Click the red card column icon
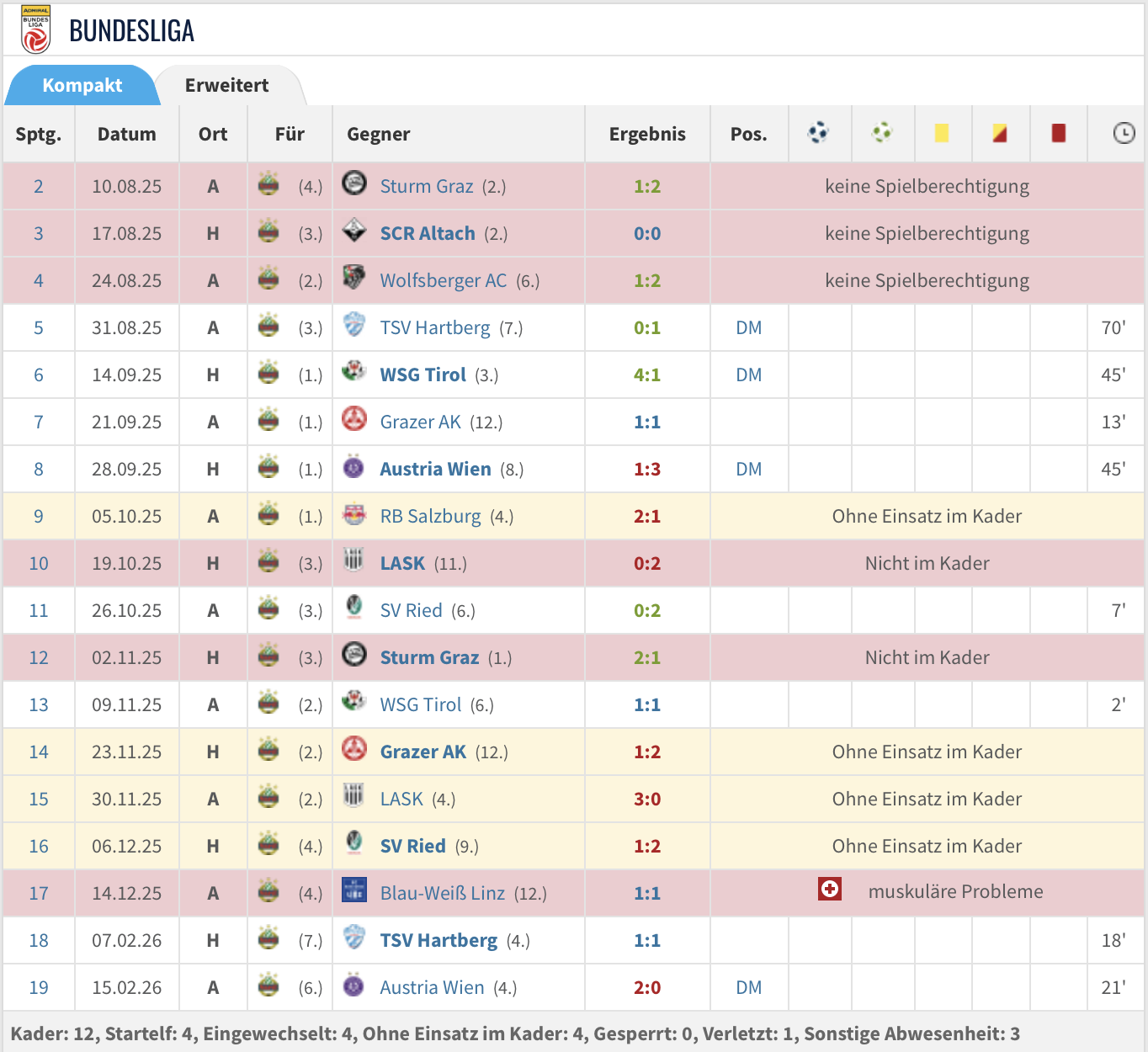This screenshot has width=1148, height=1052. (x=1059, y=133)
